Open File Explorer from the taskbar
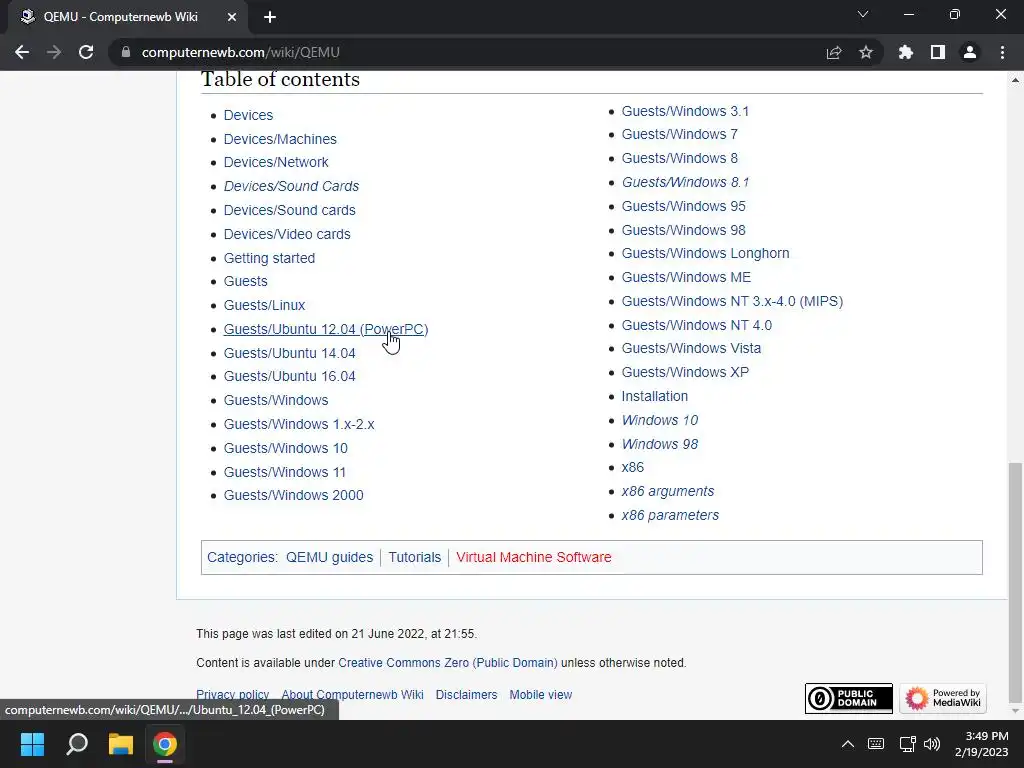1024x768 pixels. click(x=121, y=744)
